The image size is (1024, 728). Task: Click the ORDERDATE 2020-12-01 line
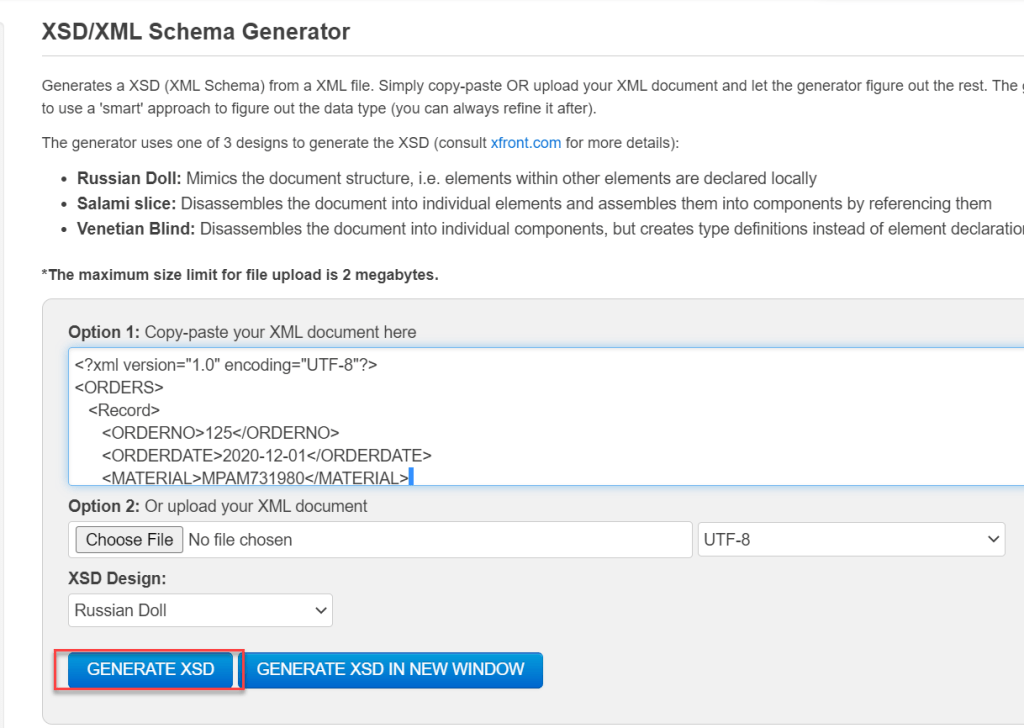click(x=266, y=456)
